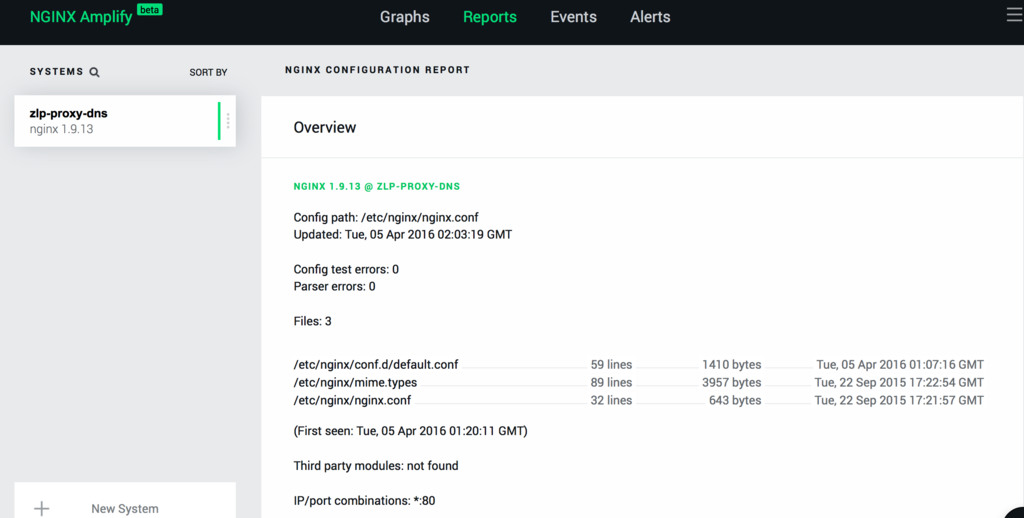This screenshot has height=518, width=1024.
Task: Click the SYSTEMS sidebar label
Action: click(x=56, y=72)
